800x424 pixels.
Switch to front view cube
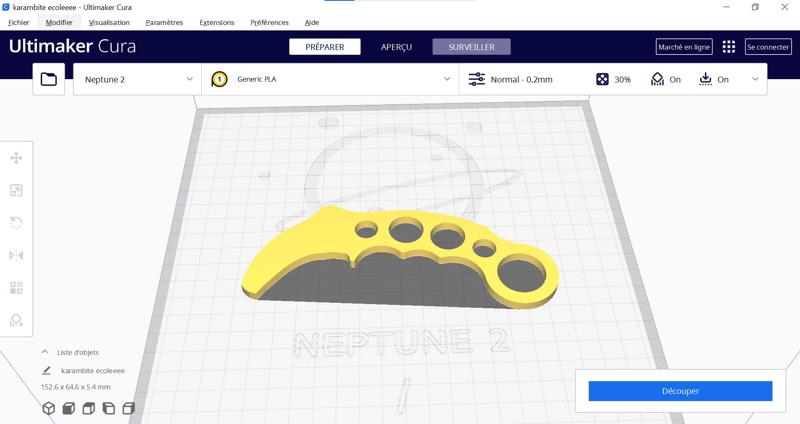pos(68,408)
